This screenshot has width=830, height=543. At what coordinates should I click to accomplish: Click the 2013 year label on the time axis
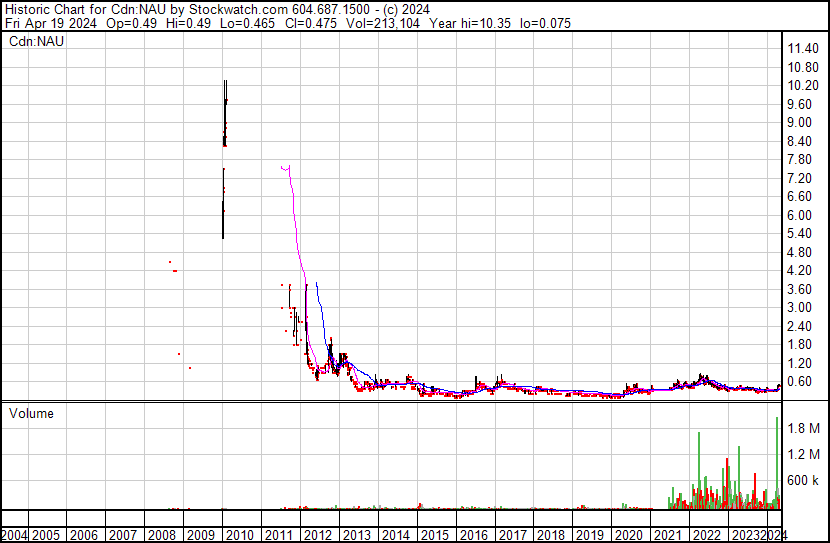(358, 535)
